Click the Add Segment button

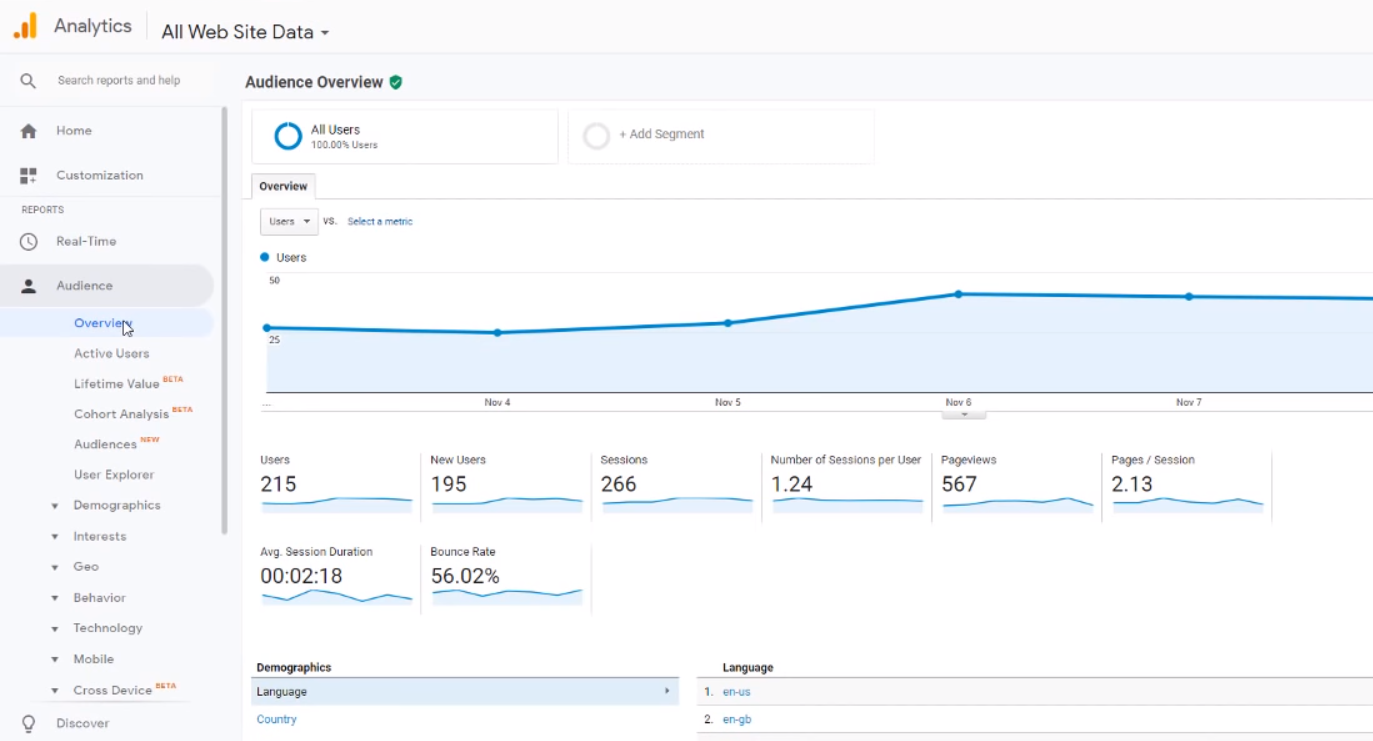pyautogui.click(x=721, y=136)
